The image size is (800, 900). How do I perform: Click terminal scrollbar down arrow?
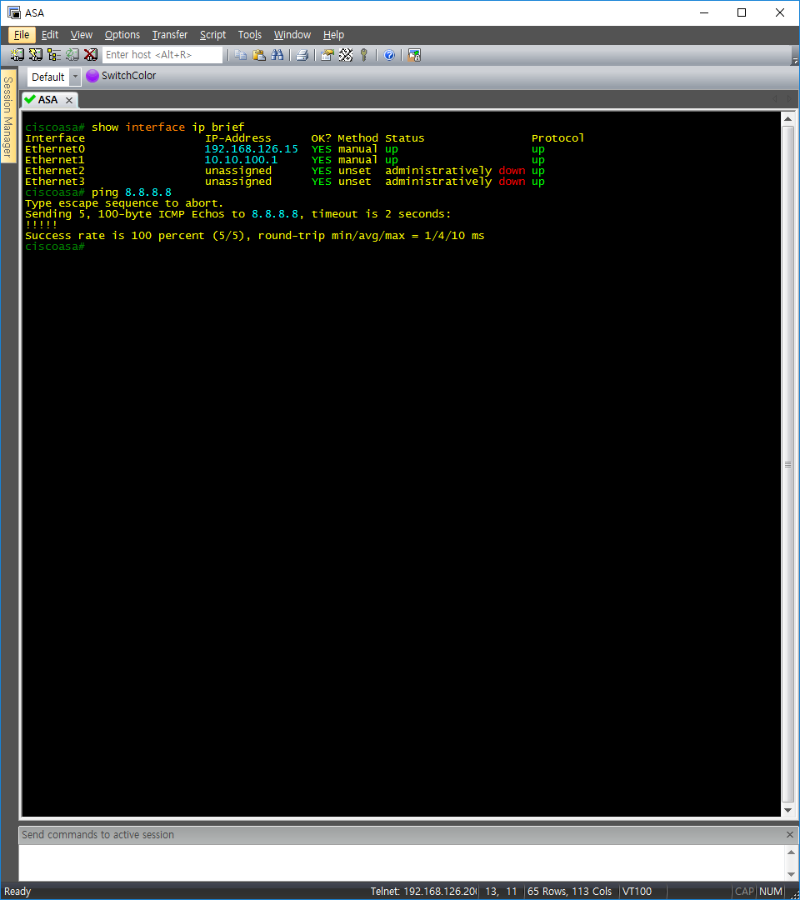pos(788,810)
